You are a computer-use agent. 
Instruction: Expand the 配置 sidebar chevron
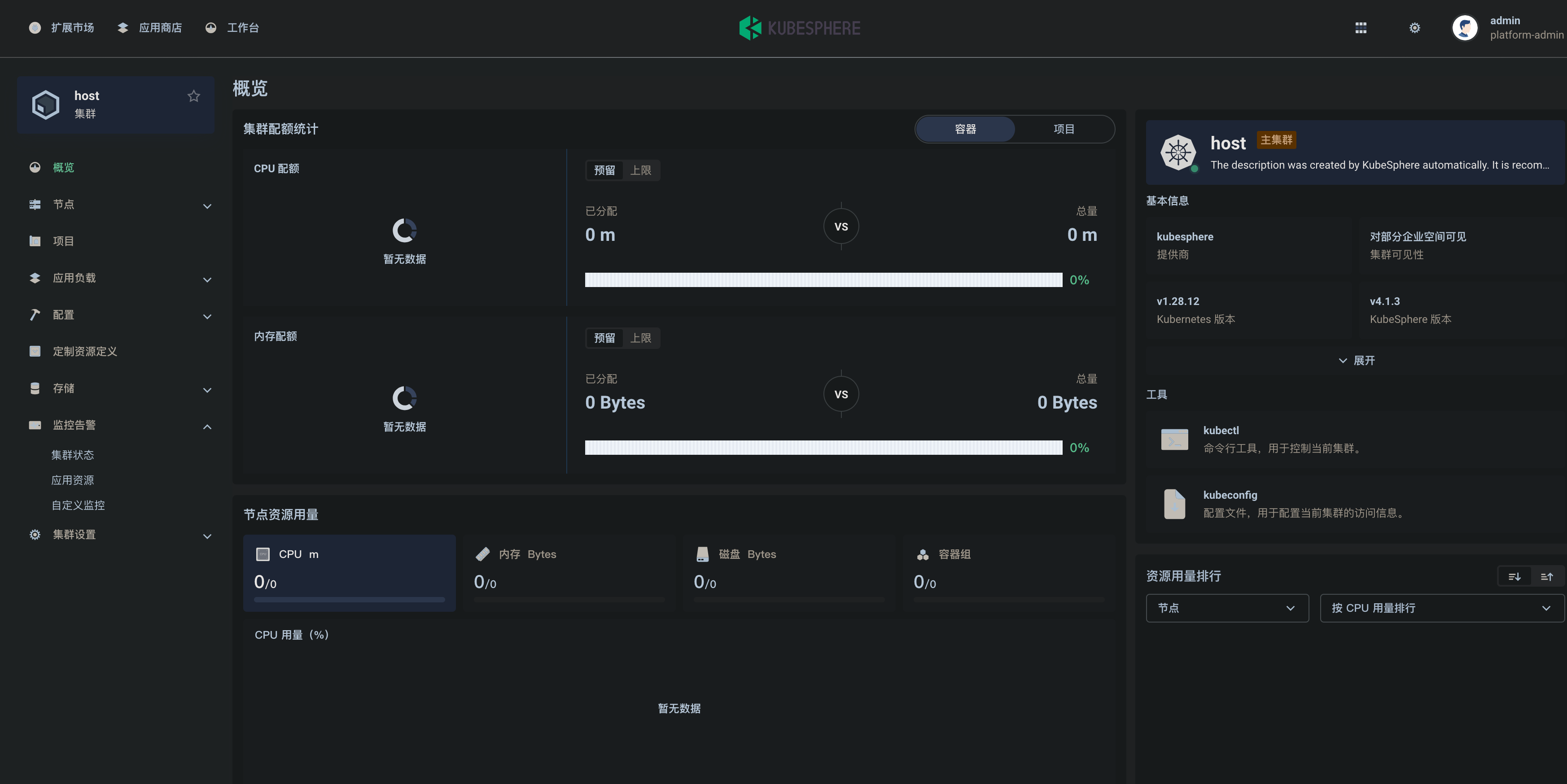tap(207, 316)
